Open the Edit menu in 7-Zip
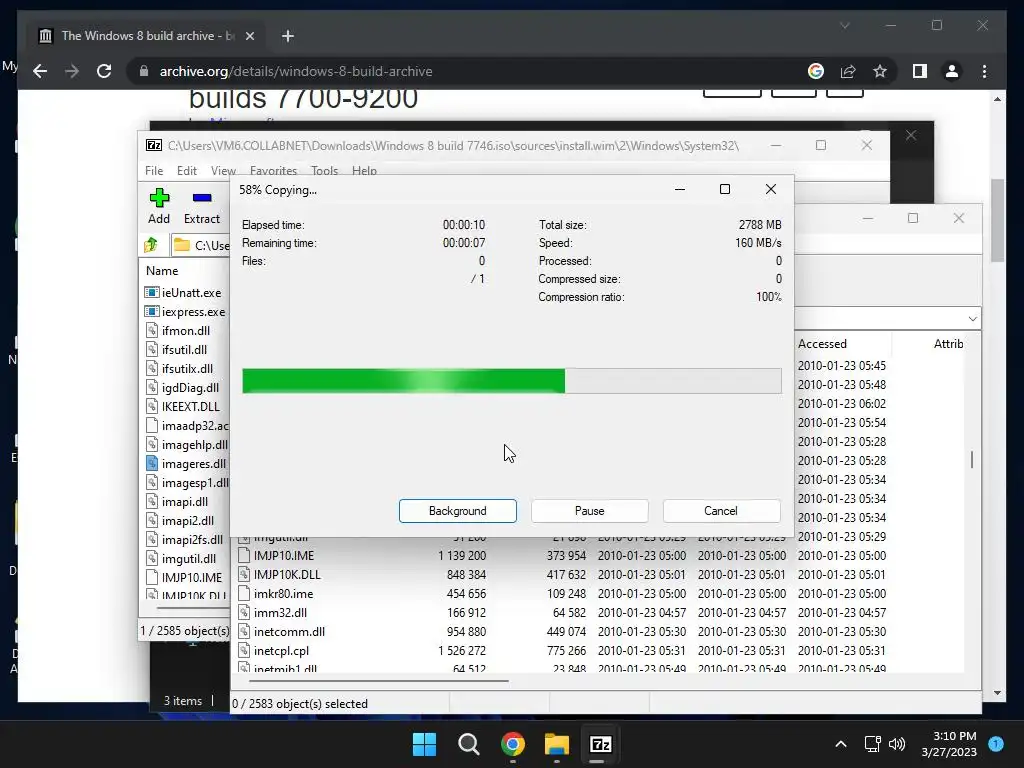Image resolution: width=1024 pixels, height=768 pixels. tap(187, 171)
